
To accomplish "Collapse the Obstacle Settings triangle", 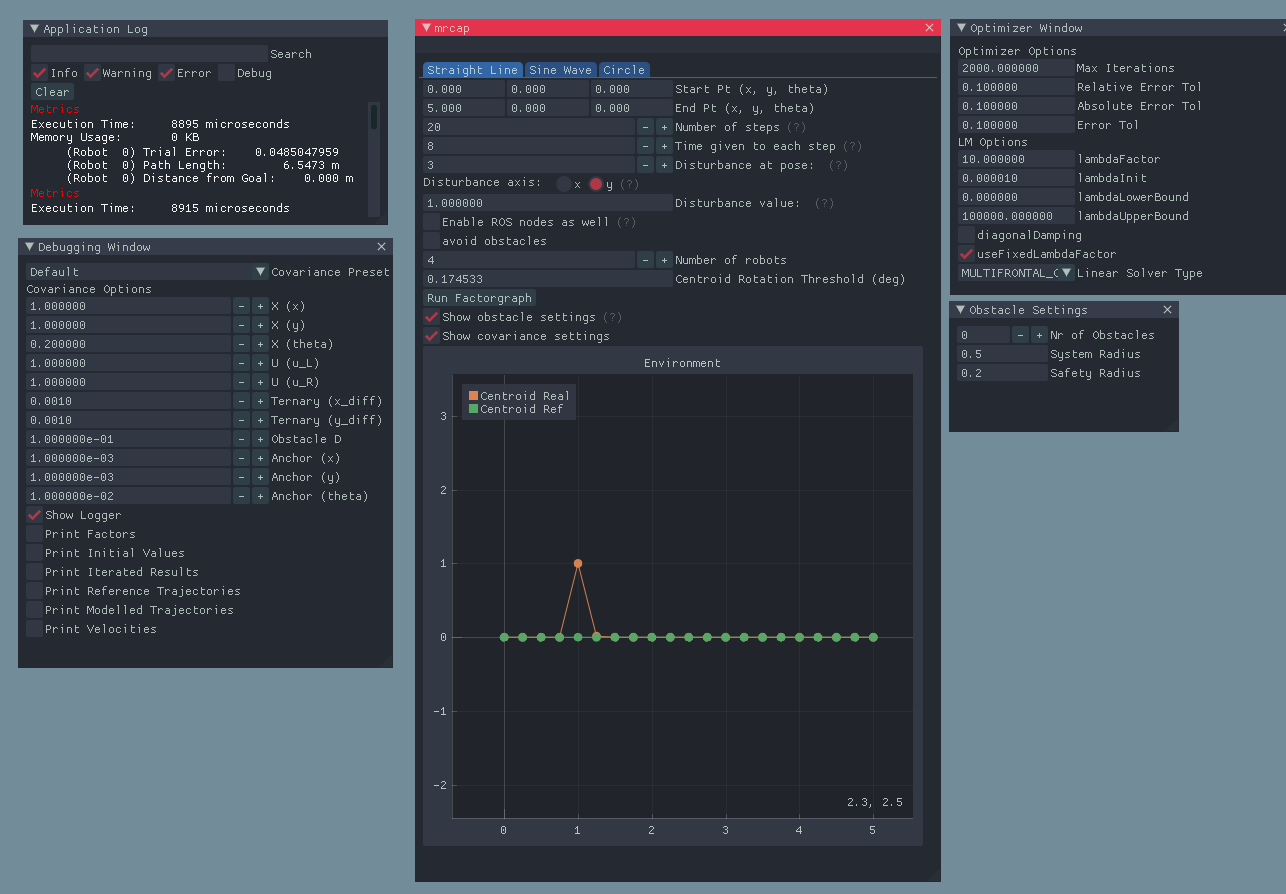I will [962, 310].
